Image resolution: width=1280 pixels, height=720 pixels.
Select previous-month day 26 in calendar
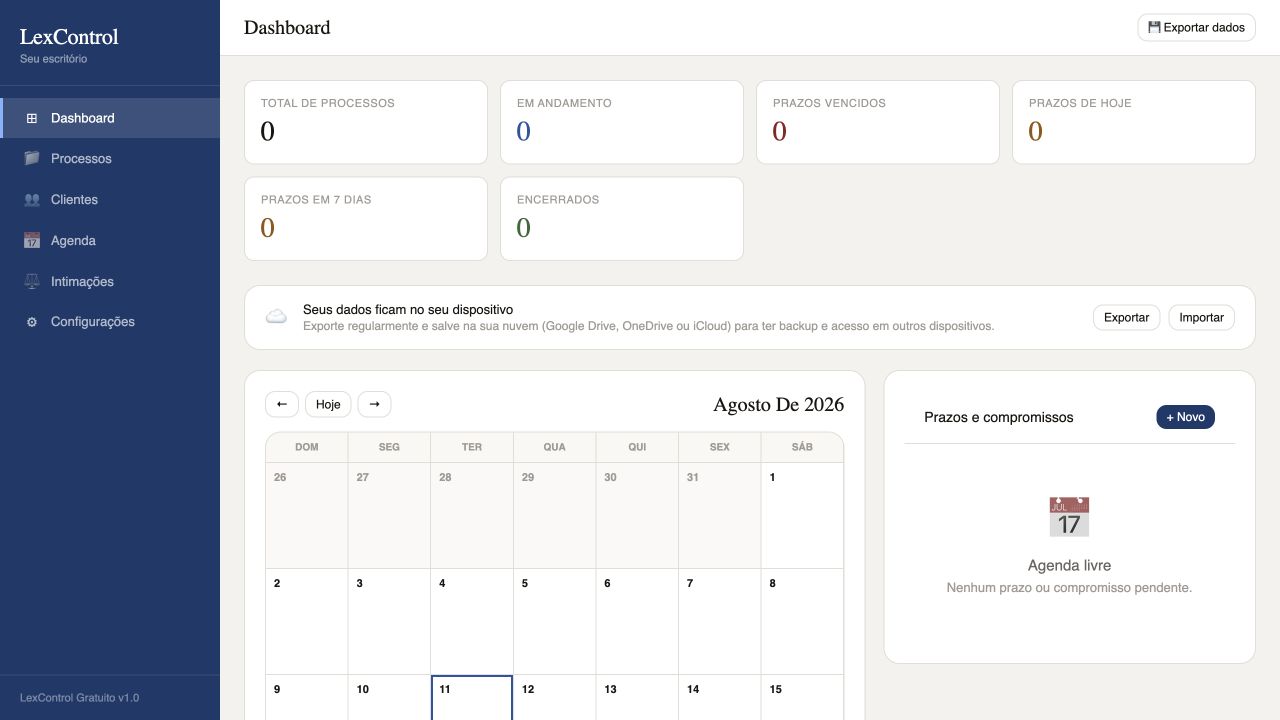(x=307, y=516)
